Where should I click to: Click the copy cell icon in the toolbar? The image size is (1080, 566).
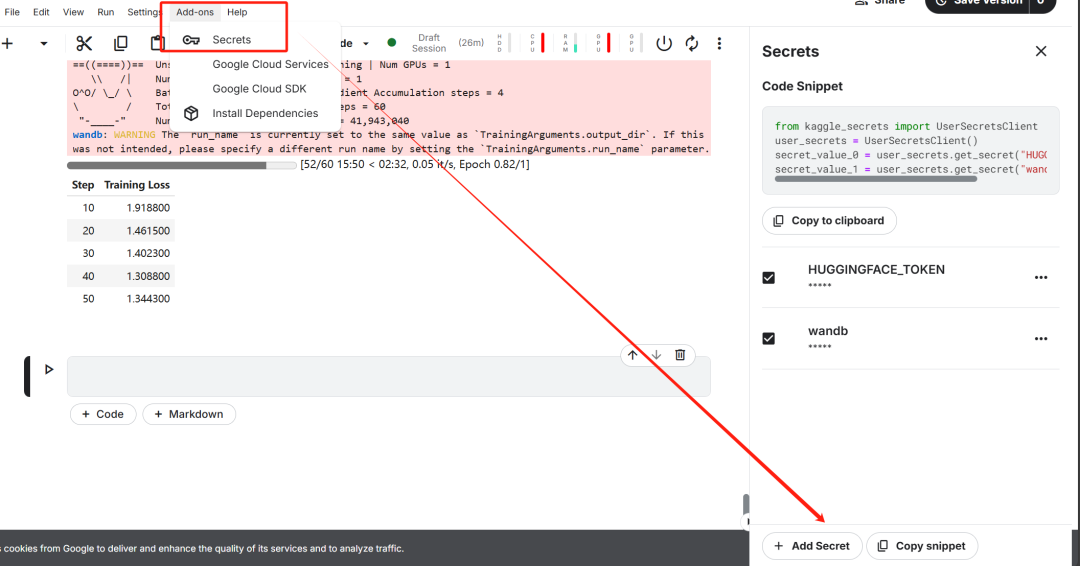(121, 43)
